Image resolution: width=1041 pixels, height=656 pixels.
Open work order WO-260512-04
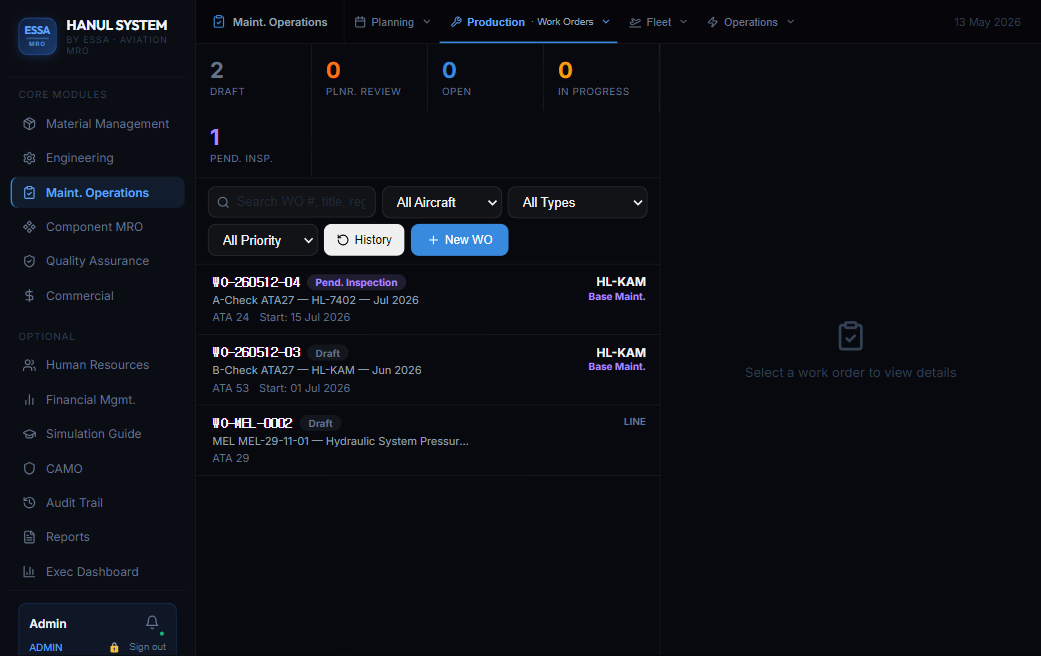point(428,299)
